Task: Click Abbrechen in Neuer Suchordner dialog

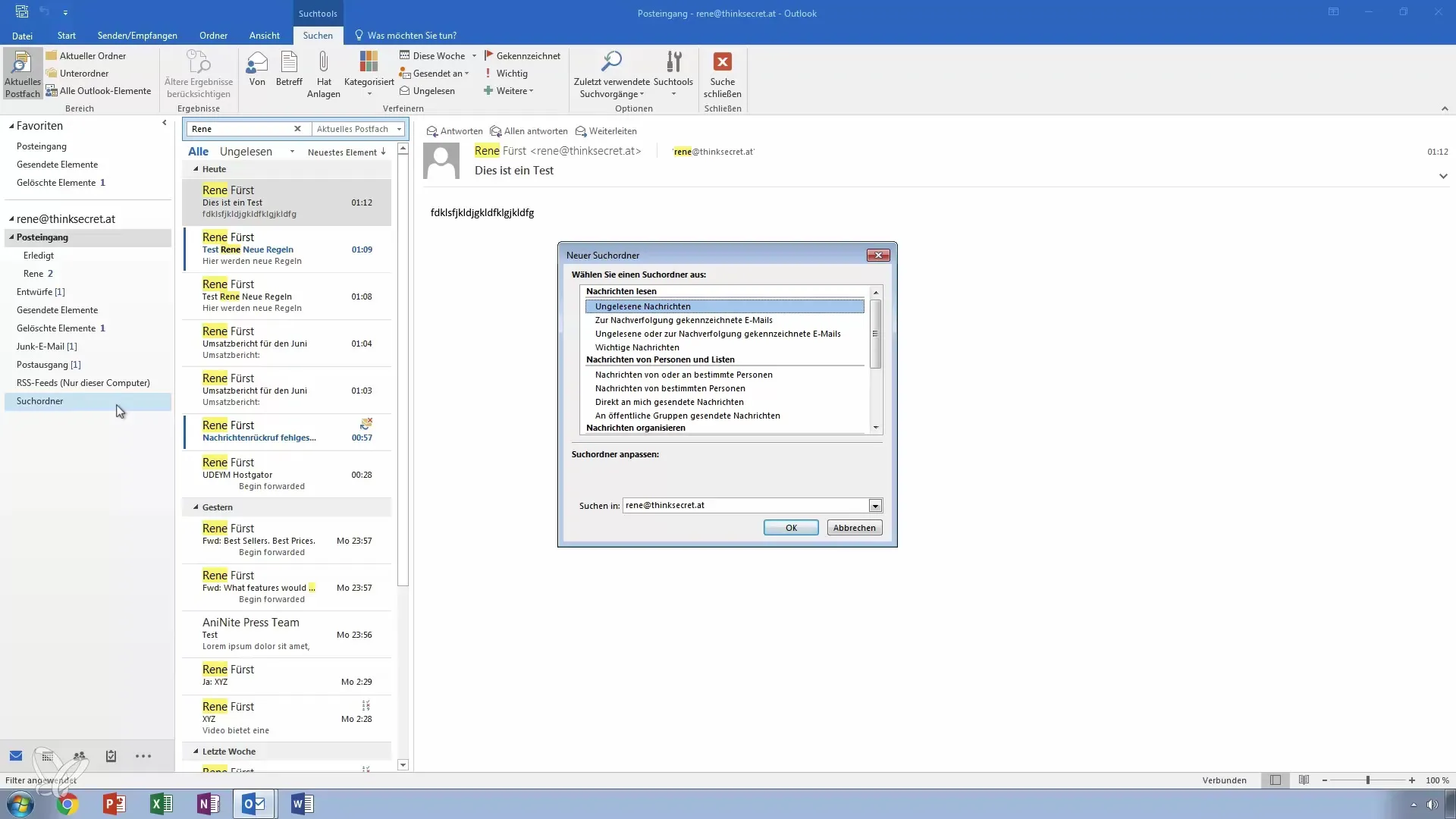Action: tap(854, 528)
